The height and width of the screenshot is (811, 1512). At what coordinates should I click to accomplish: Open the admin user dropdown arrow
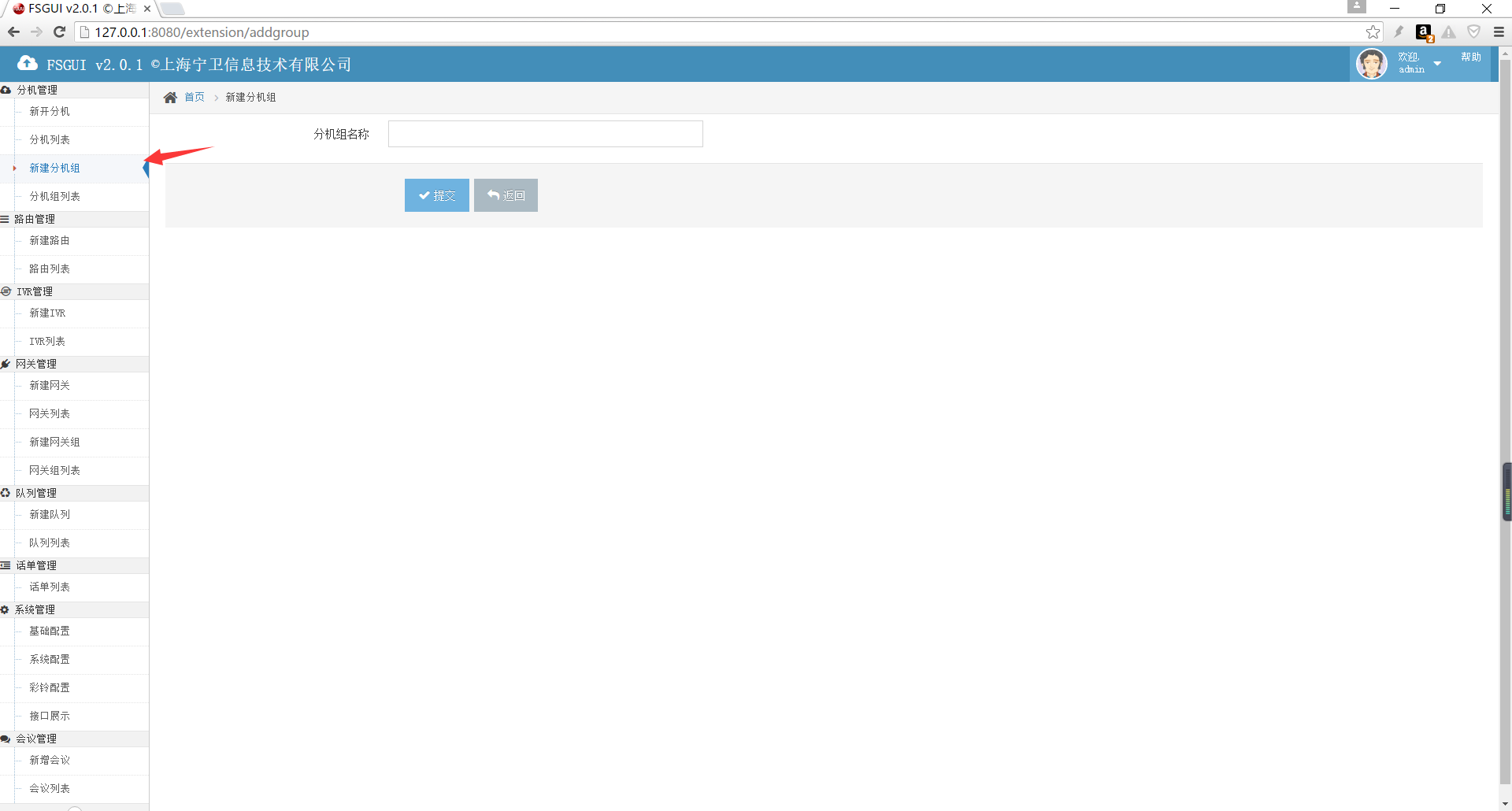[1437, 64]
